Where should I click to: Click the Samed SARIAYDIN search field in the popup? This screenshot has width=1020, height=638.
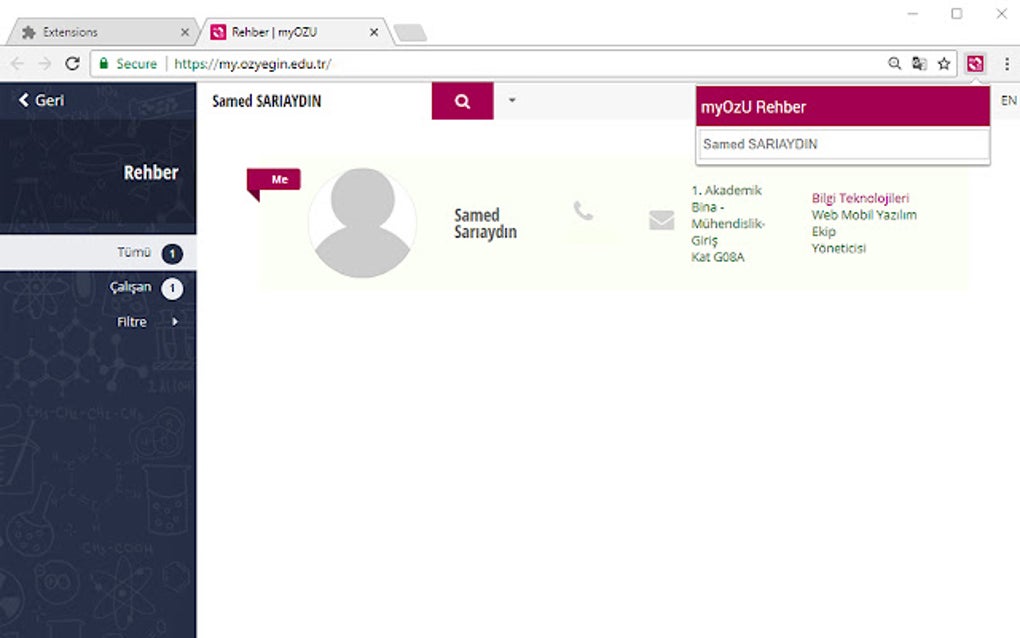tap(842, 144)
